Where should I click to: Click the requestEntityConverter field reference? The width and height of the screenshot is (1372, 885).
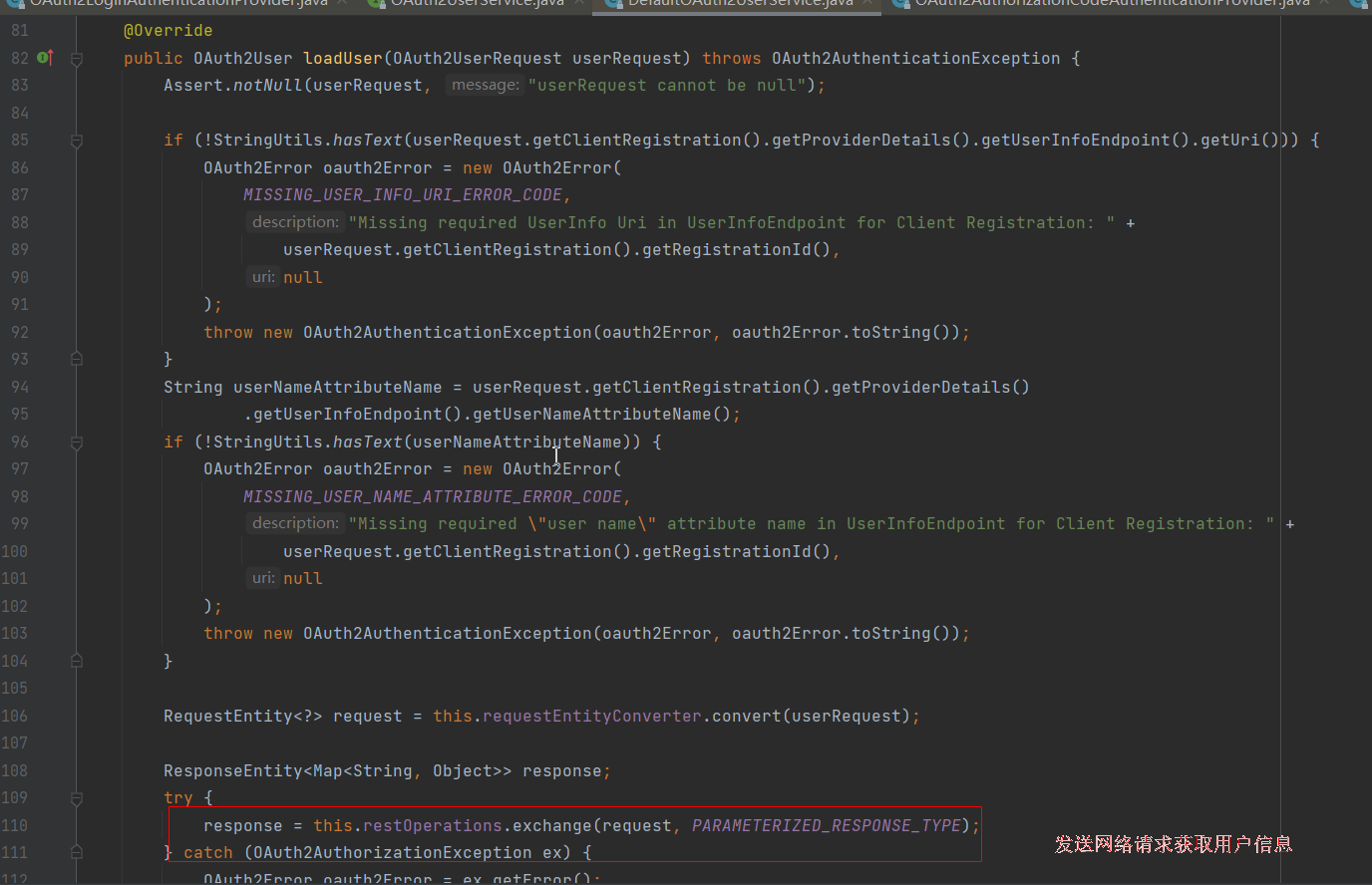tap(591, 716)
